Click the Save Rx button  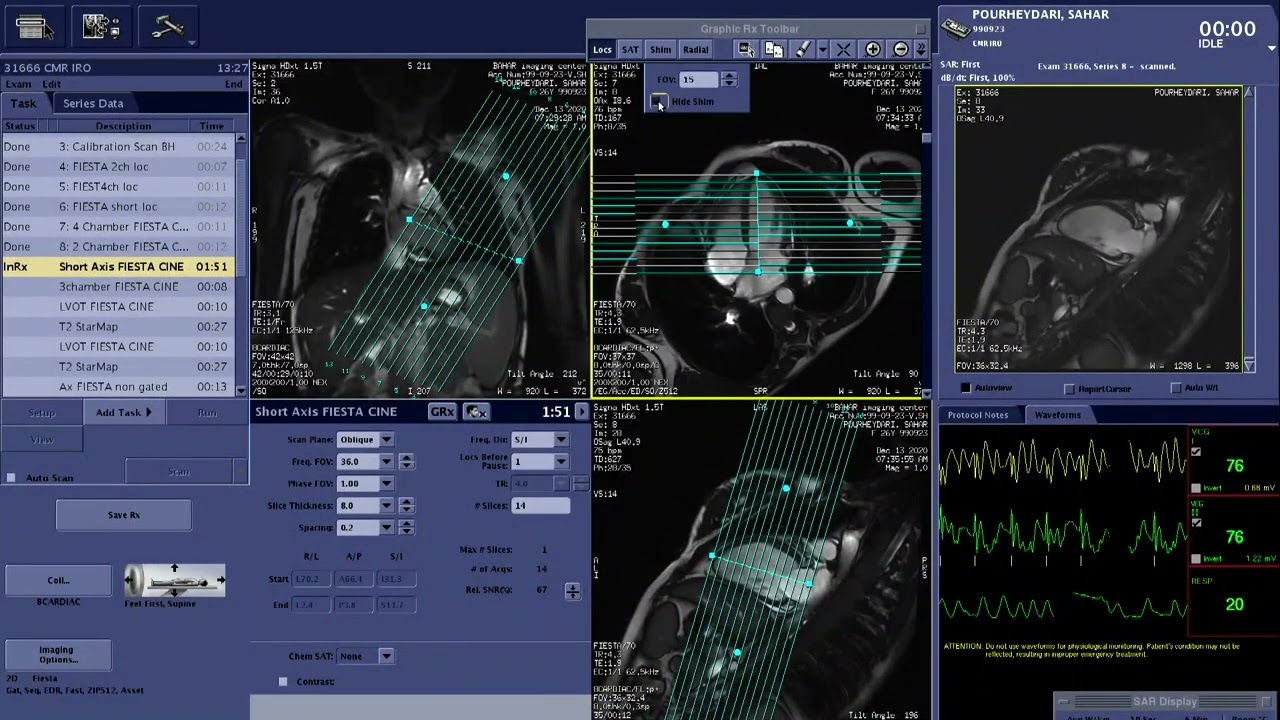[123, 514]
